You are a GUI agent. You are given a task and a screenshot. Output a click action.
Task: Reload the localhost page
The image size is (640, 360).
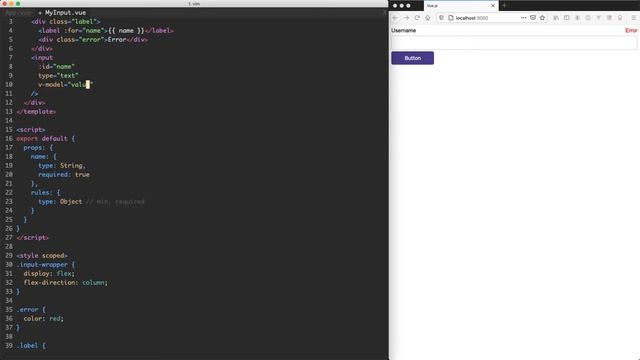[x=417, y=18]
